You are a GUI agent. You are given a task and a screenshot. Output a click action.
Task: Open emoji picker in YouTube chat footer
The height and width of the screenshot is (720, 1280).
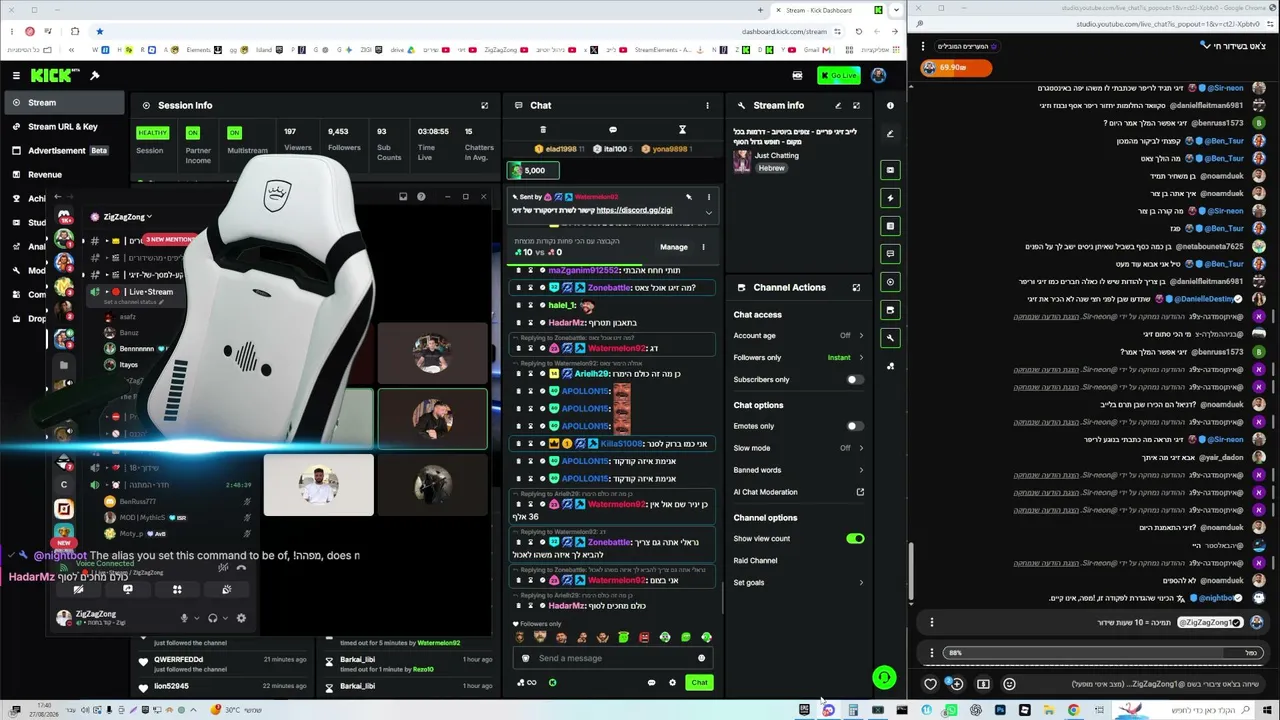pyautogui.click(x=1009, y=684)
